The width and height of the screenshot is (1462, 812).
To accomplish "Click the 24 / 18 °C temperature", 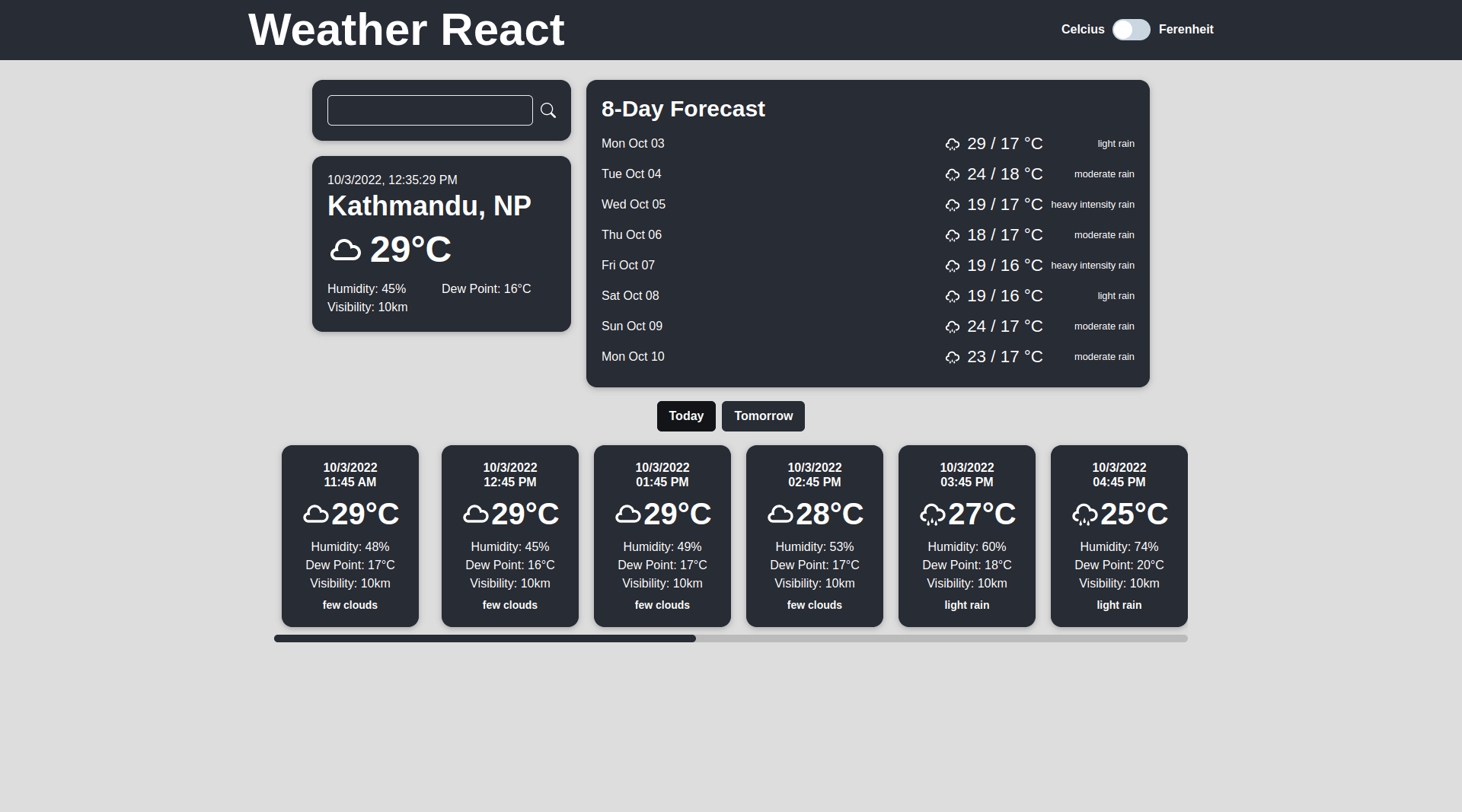I will [1005, 174].
